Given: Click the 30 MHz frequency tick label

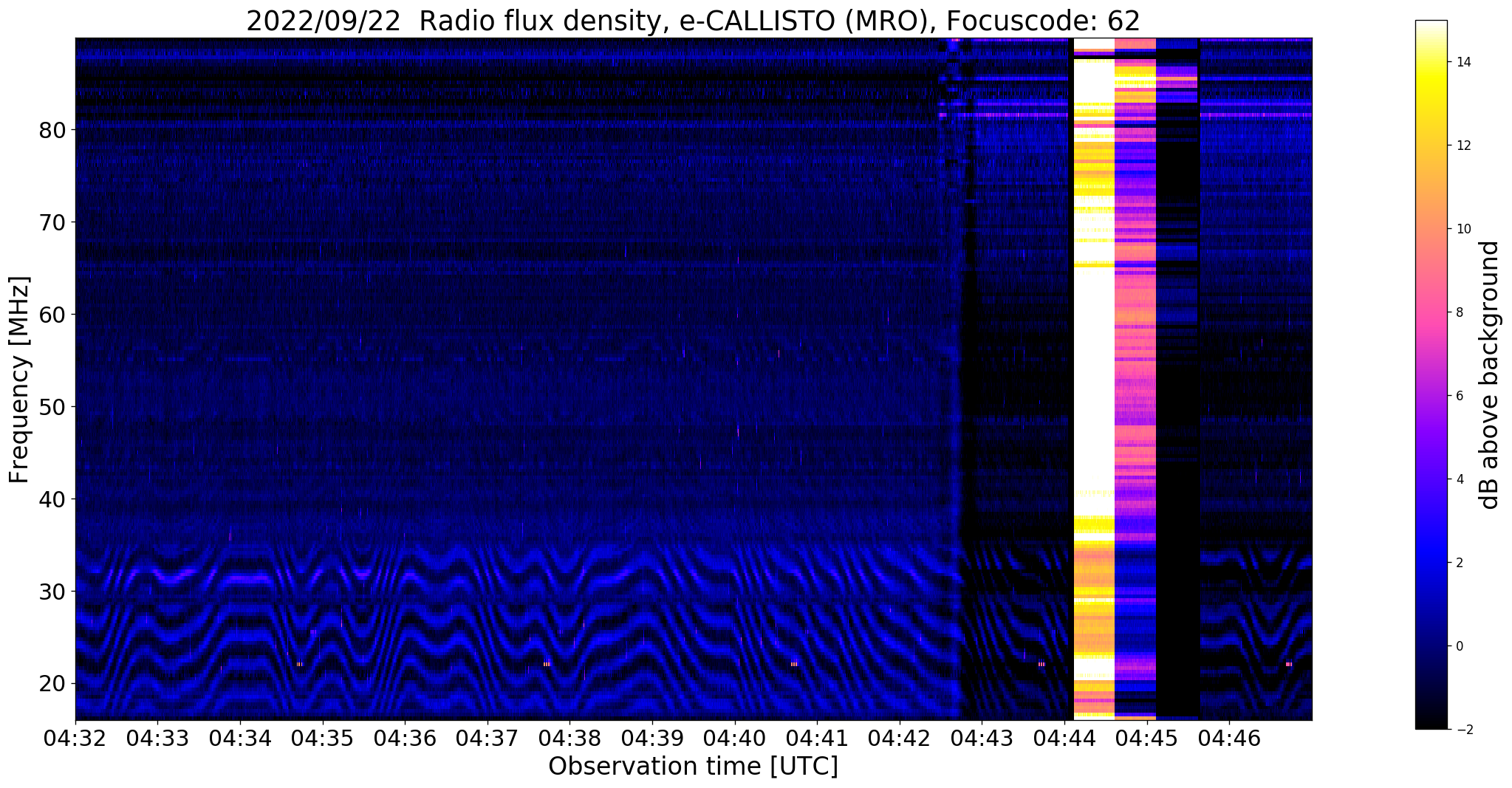Looking at the screenshot, I should point(52,592).
